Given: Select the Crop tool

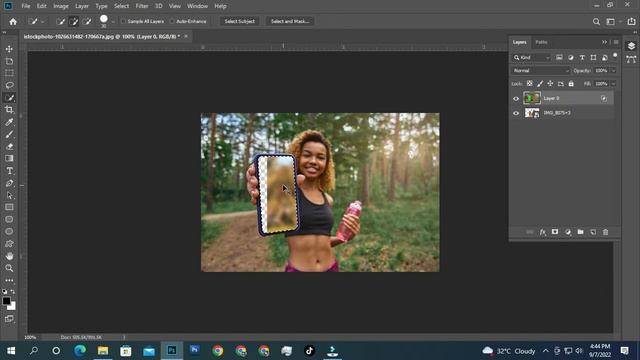Looking at the screenshot, I should click(9, 109).
